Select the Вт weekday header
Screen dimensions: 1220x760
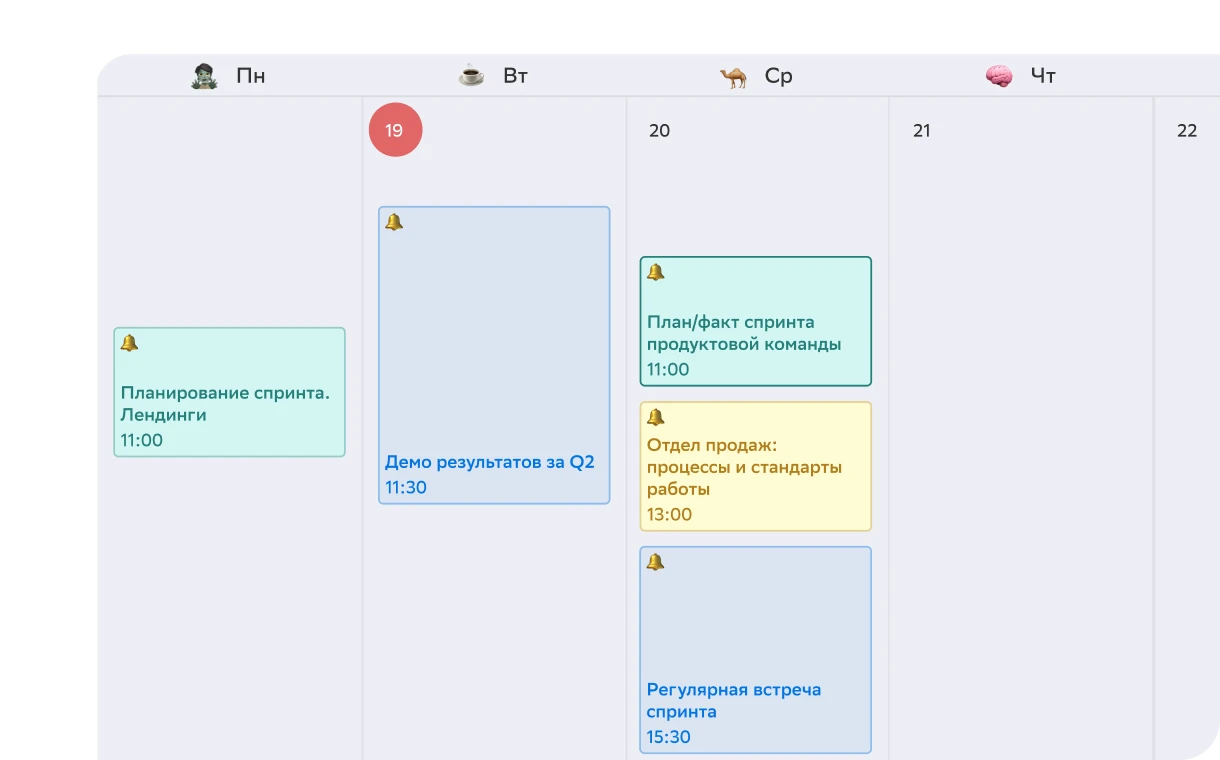click(515, 76)
